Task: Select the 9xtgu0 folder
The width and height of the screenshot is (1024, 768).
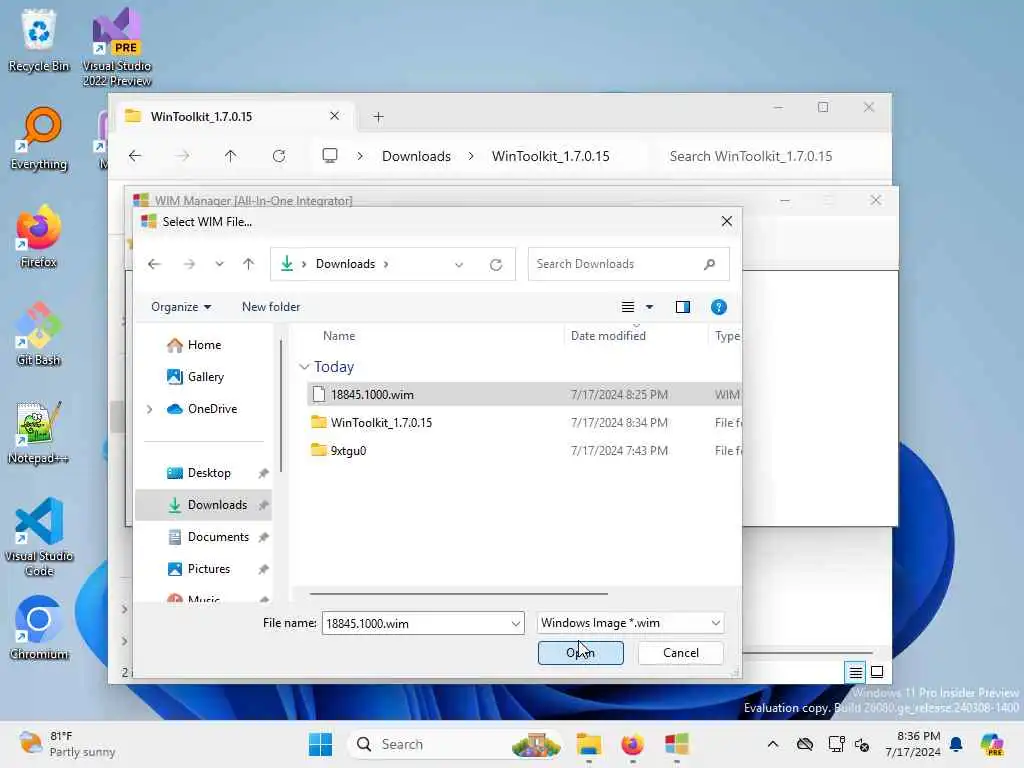Action: point(524,451)
